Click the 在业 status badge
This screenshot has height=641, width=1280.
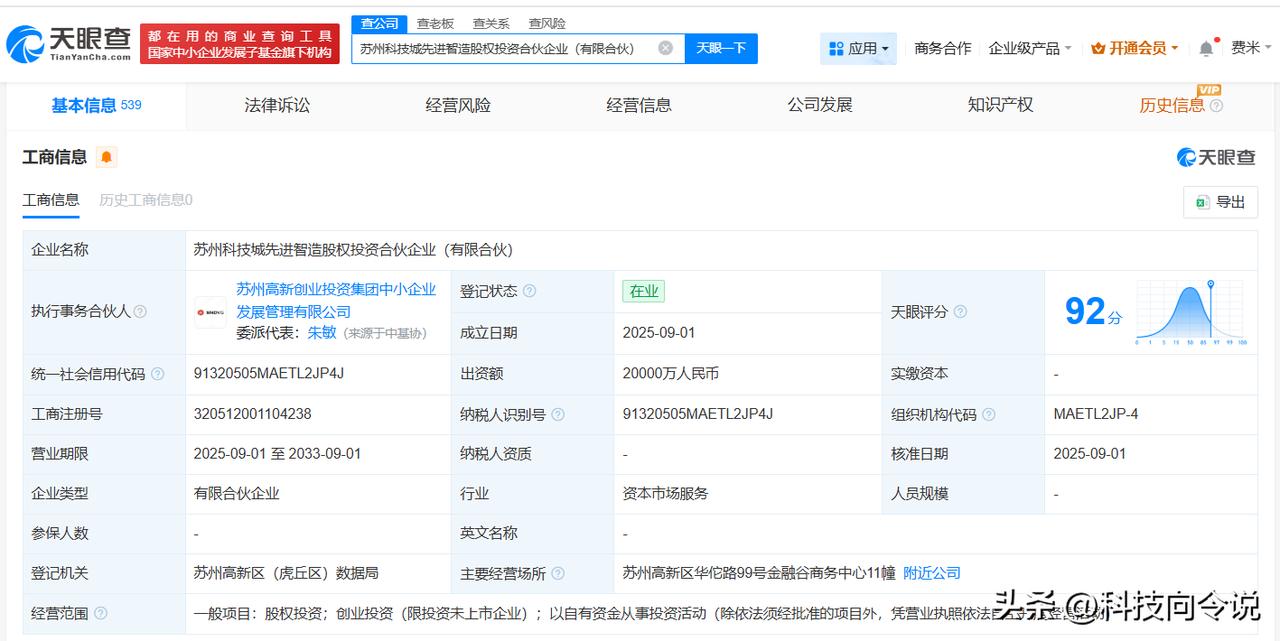(x=643, y=291)
